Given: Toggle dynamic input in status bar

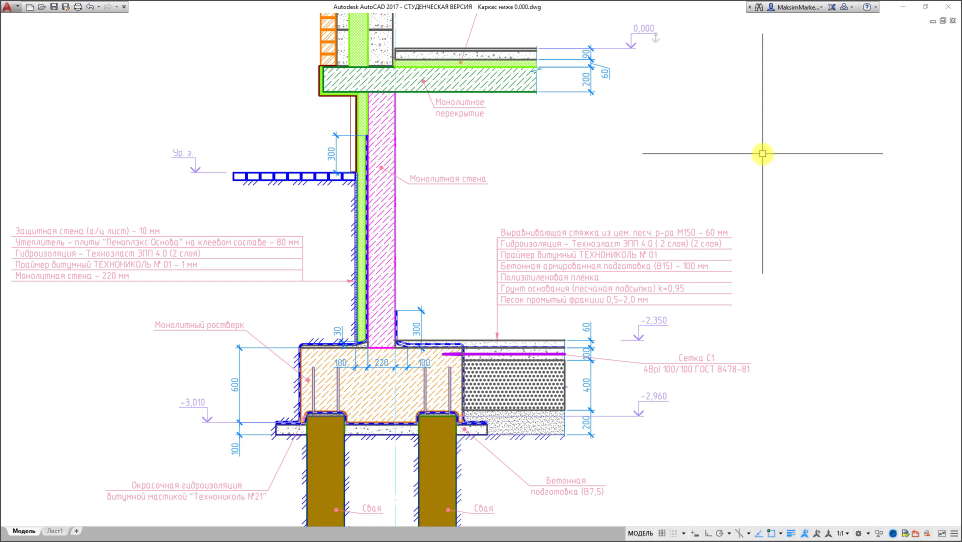Looking at the screenshot, I should point(695,533).
